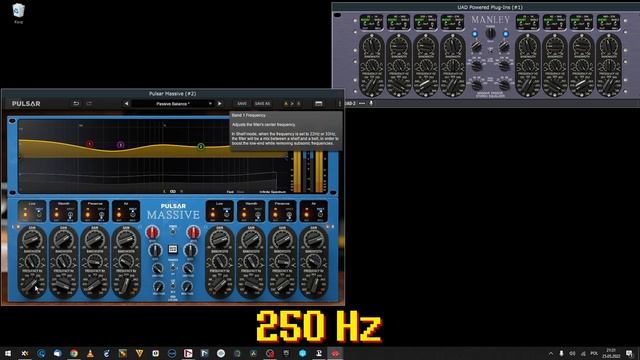640x360 pixels.
Task: Select Slow analyzer speed
Action: pyautogui.click(x=241, y=191)
